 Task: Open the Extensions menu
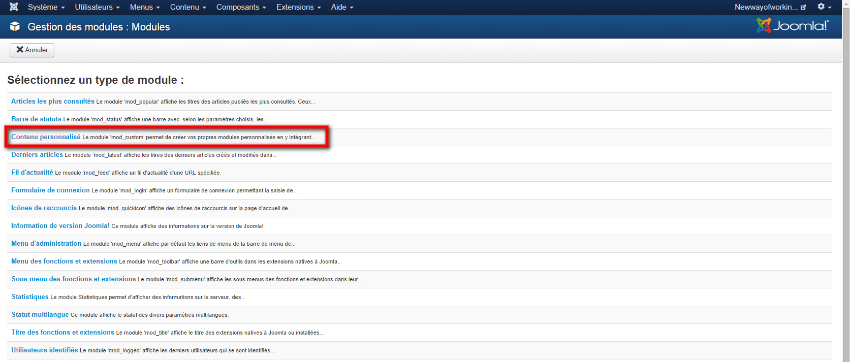tap(298, 7)
